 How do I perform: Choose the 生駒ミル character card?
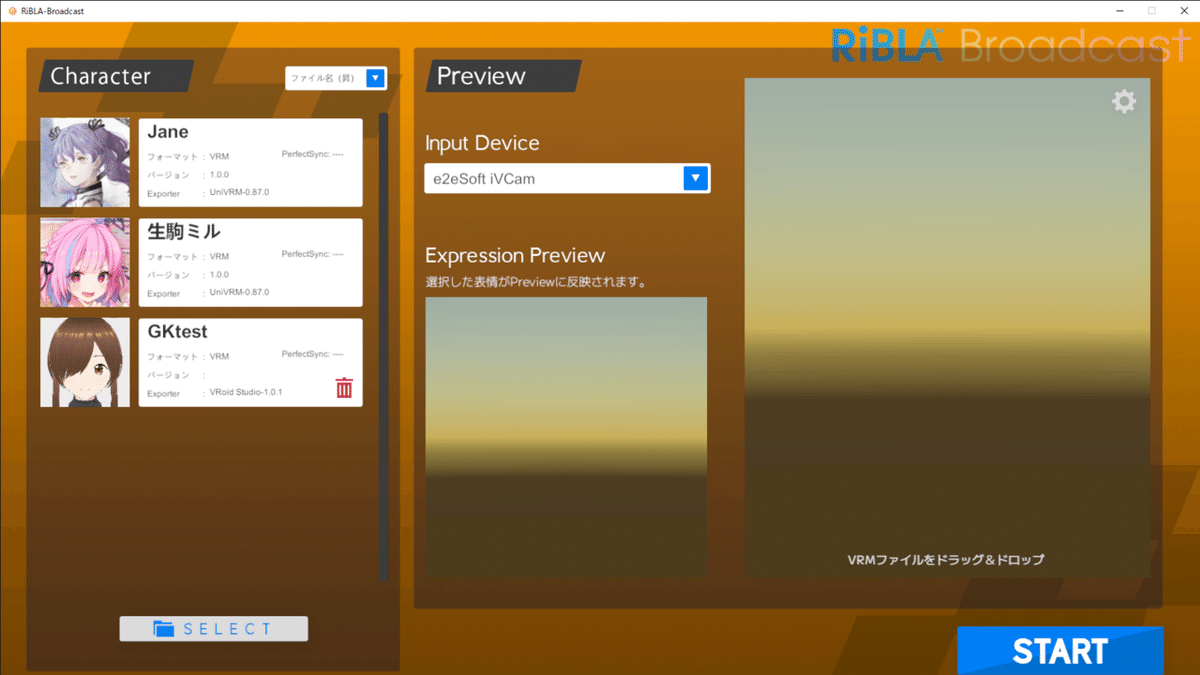pyautogui.click(x=250, y=262)
